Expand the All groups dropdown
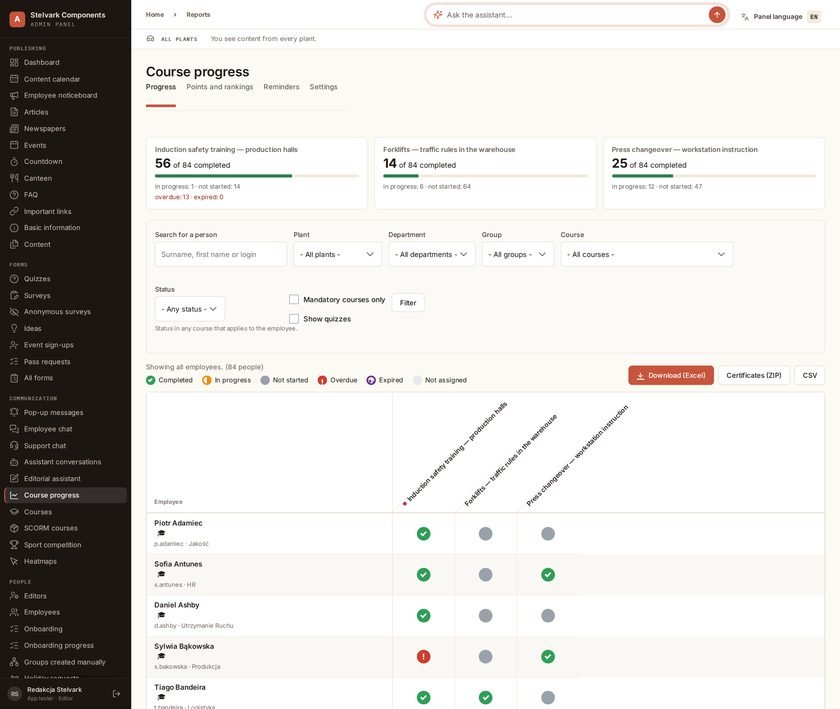840x709 pixels. [x=518, y=254]
